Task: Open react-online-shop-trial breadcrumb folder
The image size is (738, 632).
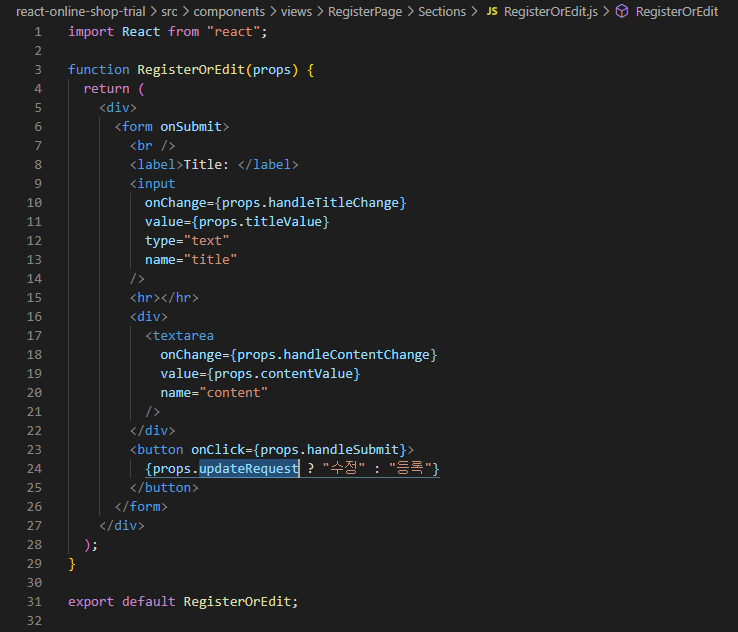Action: pyautogui.click(x=80, y=11)
